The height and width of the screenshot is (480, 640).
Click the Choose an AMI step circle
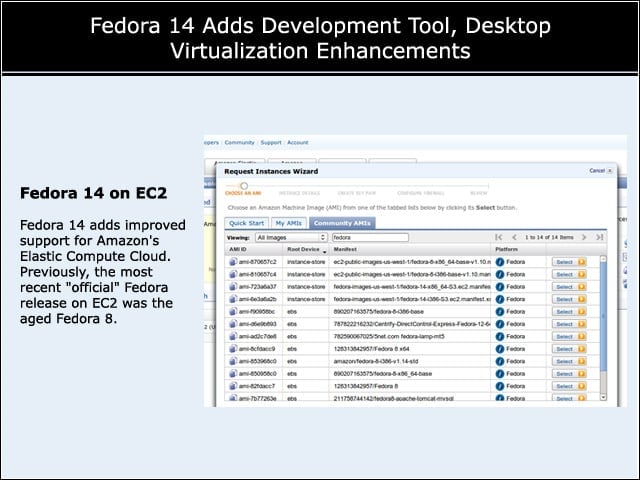click(x=244, y=186)
